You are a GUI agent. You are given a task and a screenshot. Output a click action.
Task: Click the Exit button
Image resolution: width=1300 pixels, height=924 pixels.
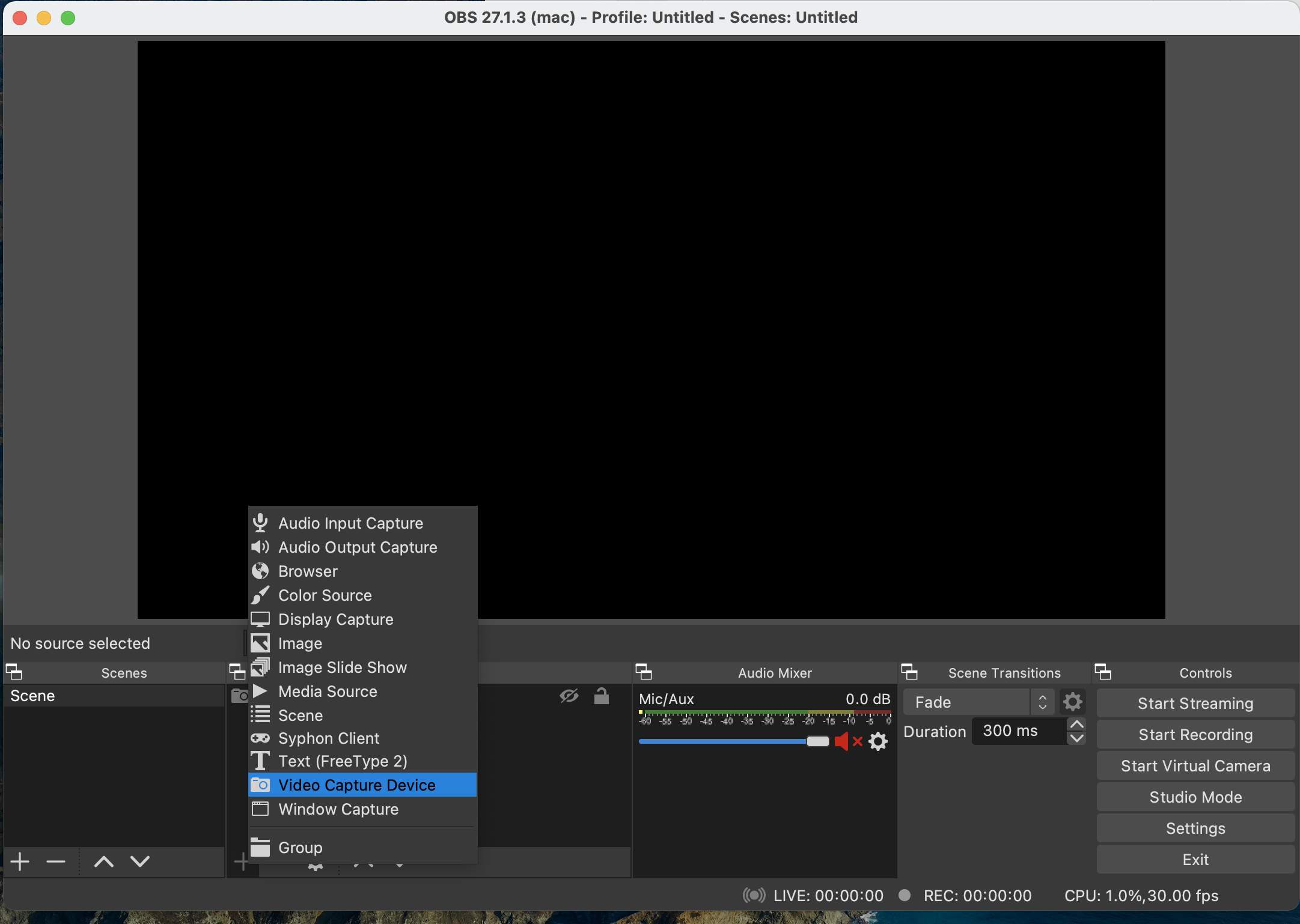click(x=1195, y=859)
